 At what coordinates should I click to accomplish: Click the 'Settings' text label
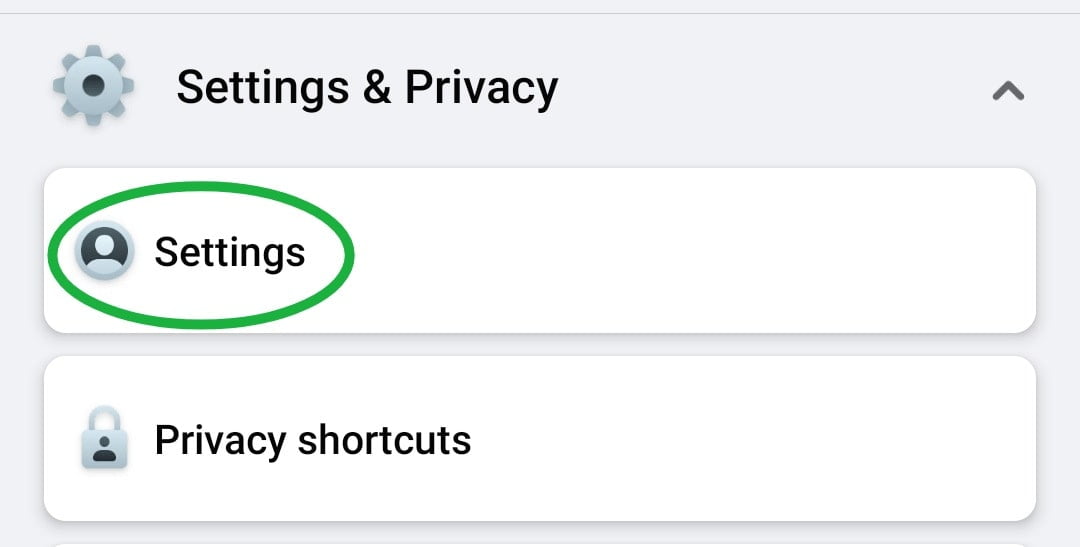pyautogui.click(x=229, y=252)
